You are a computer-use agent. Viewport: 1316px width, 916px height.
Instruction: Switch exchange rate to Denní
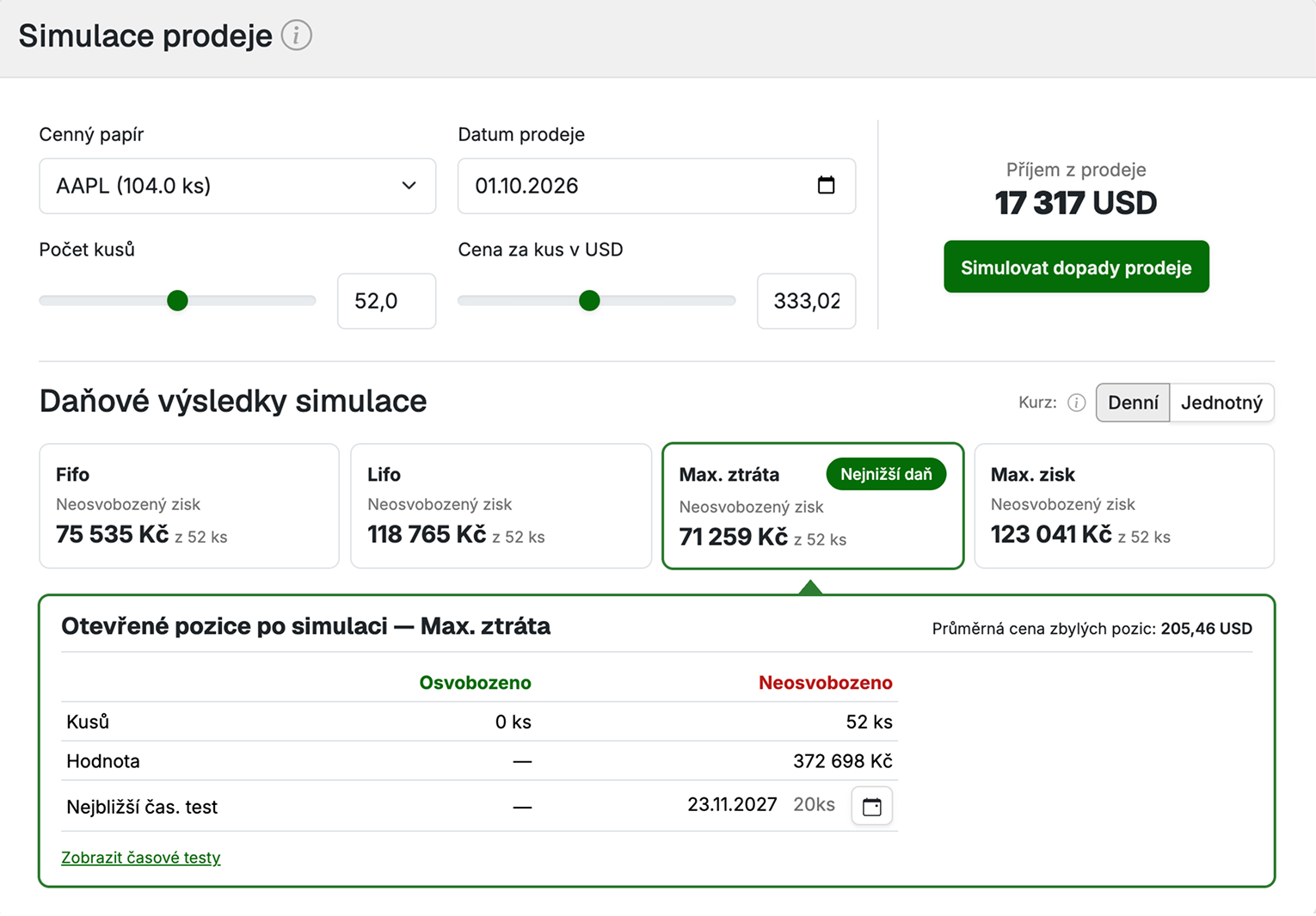tap(1133, 403)
